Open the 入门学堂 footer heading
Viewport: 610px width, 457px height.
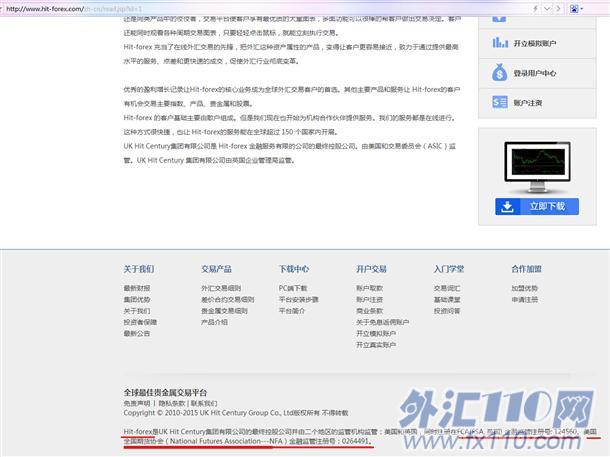449,269
